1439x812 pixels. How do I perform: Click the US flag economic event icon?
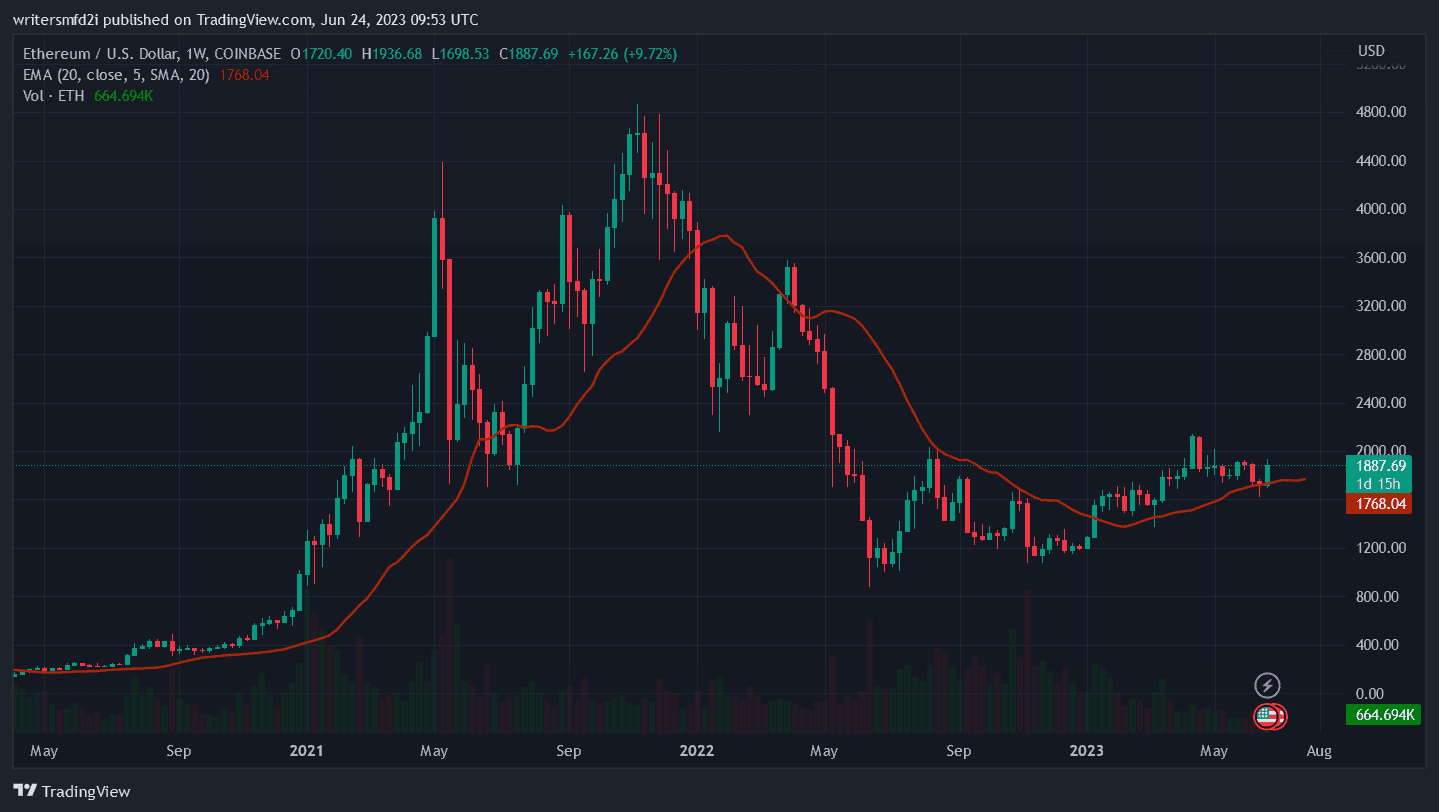point(1269,715)
